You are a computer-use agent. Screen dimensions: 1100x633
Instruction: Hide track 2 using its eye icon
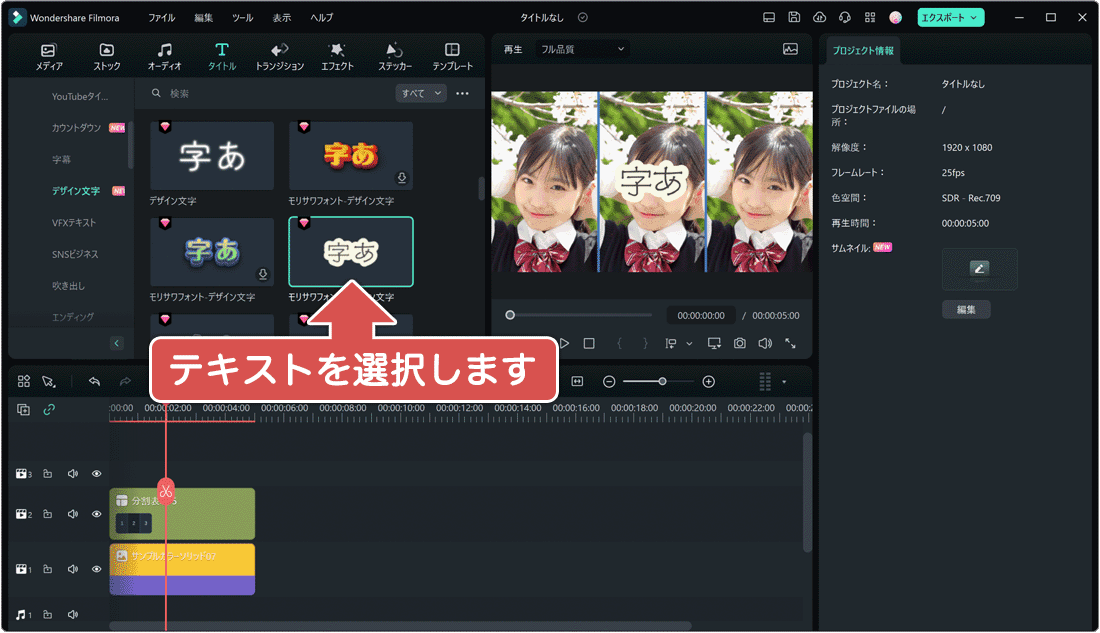click(96, 513)
